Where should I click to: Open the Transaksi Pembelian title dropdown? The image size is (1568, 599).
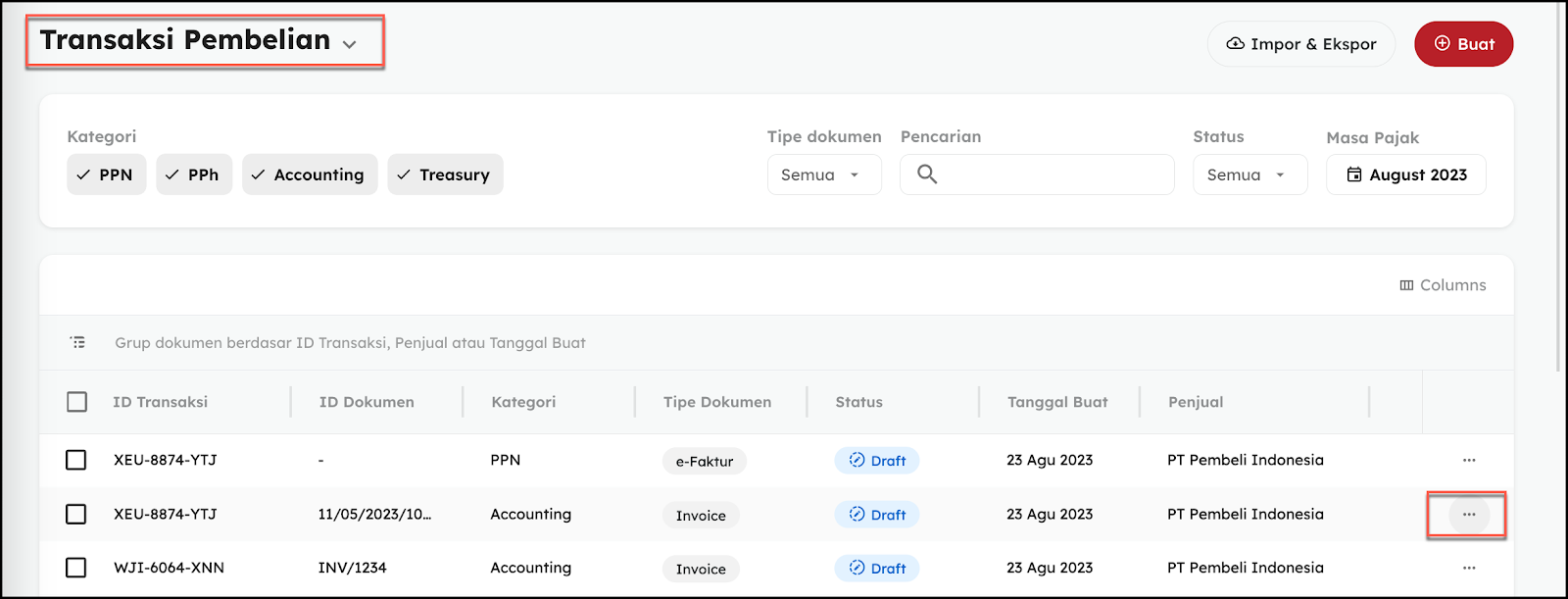pyautogui.click(x=200, y=41)
